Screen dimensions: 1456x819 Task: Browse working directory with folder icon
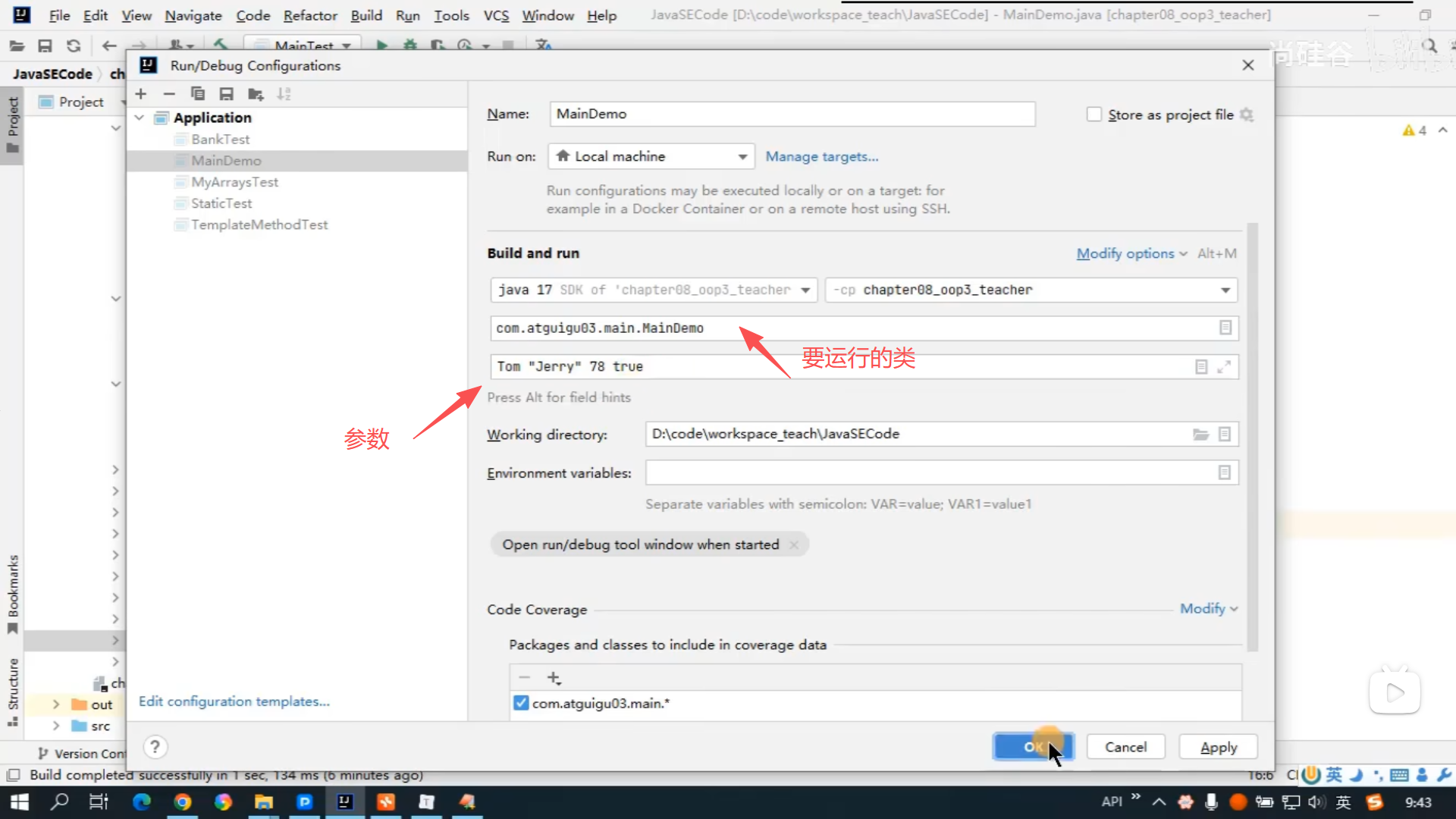tap(1200, 435)
